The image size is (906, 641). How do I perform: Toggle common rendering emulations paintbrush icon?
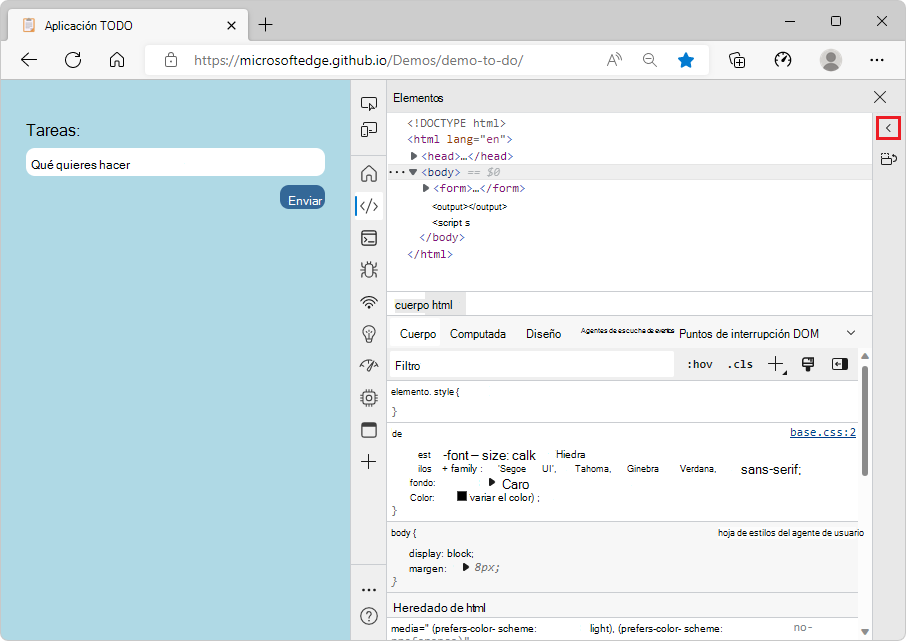tap(808, 364)
